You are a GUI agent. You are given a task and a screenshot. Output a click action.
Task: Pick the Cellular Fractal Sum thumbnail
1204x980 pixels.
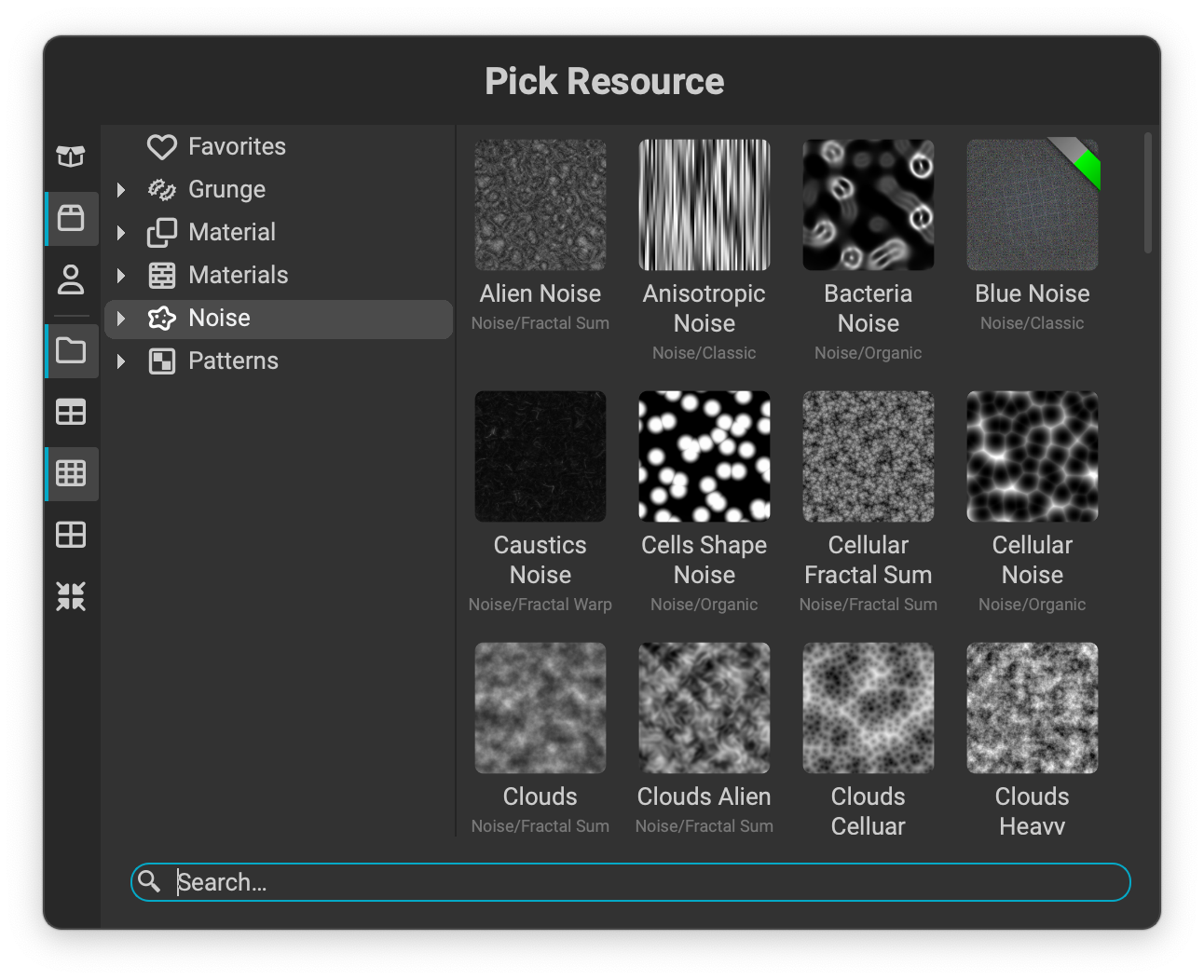(869, 456)
